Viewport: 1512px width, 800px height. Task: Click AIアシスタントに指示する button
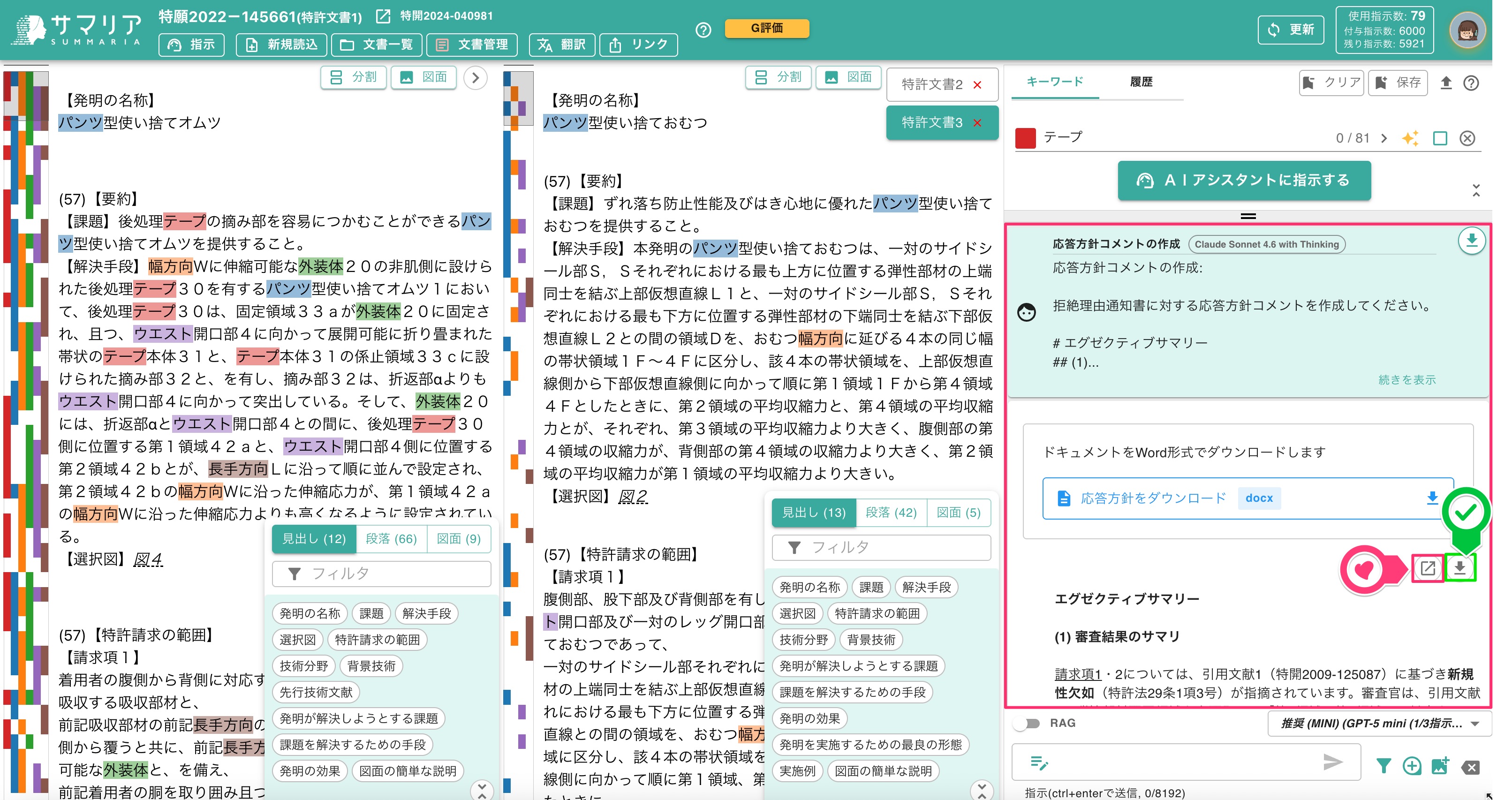(1244, 180)
